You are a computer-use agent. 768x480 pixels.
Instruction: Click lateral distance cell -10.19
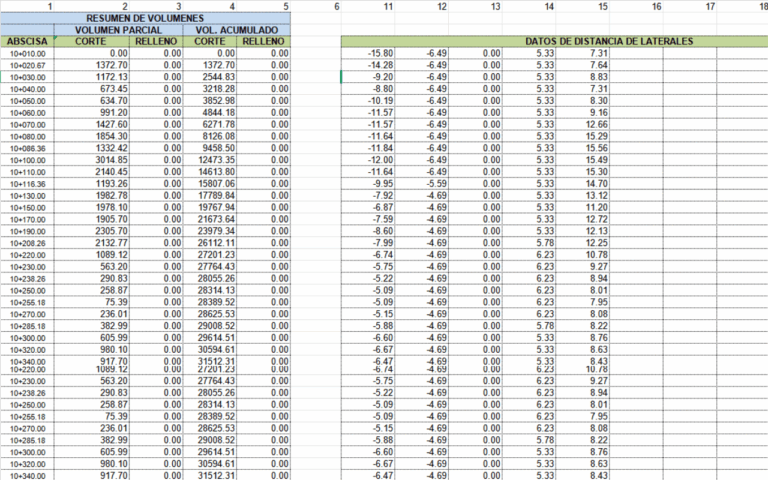tap(368, 101)
